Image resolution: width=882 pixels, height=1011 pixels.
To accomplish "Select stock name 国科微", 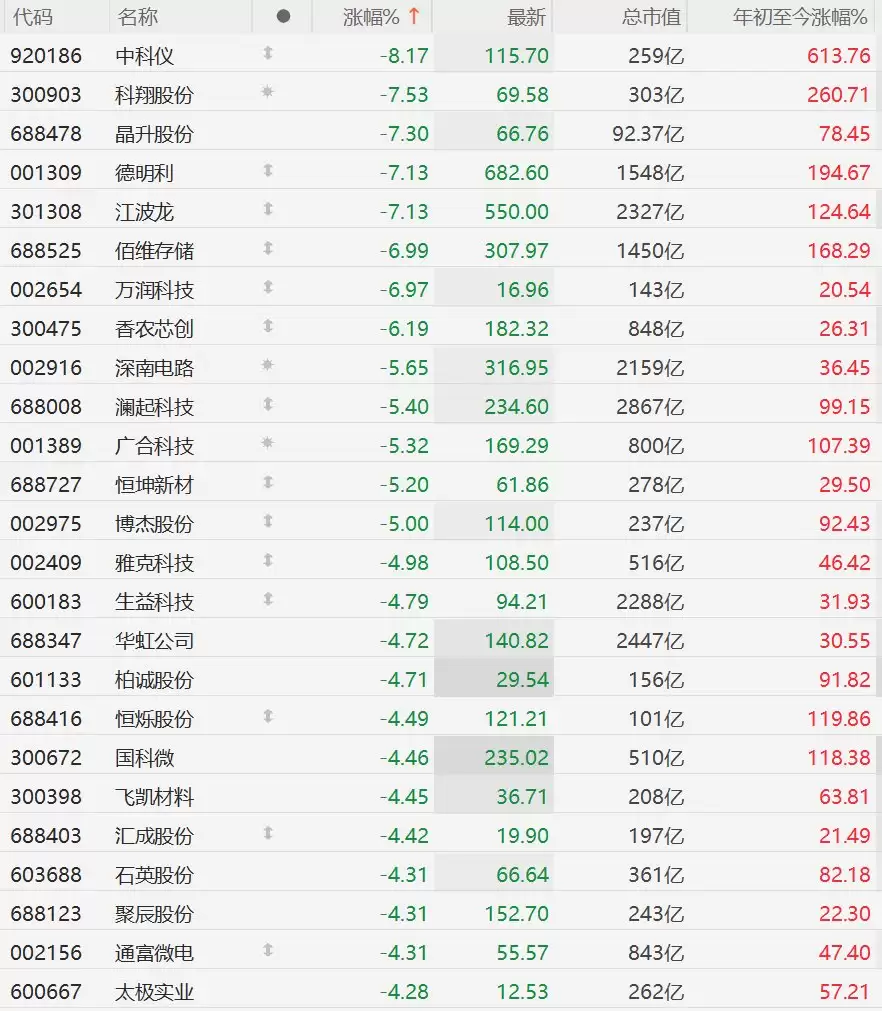I will pos(144,758).
